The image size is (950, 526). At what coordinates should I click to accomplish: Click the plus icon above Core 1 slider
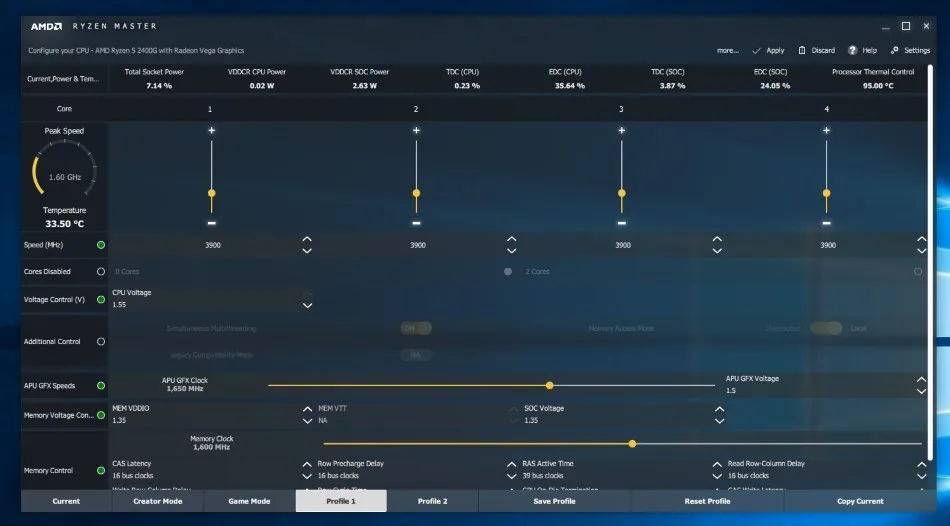coord(211,130)
